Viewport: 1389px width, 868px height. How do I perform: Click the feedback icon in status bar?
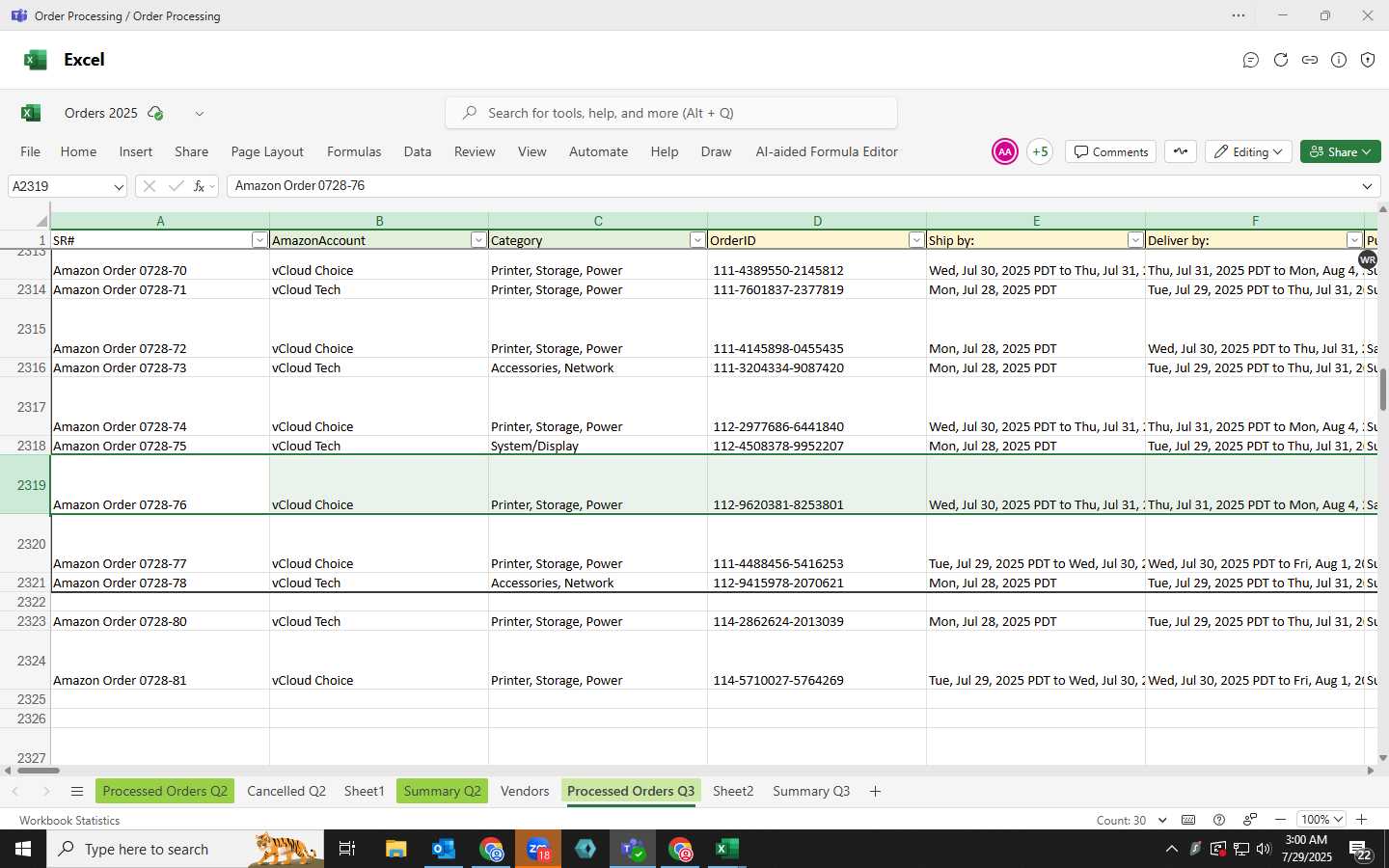coord(1250,820)
